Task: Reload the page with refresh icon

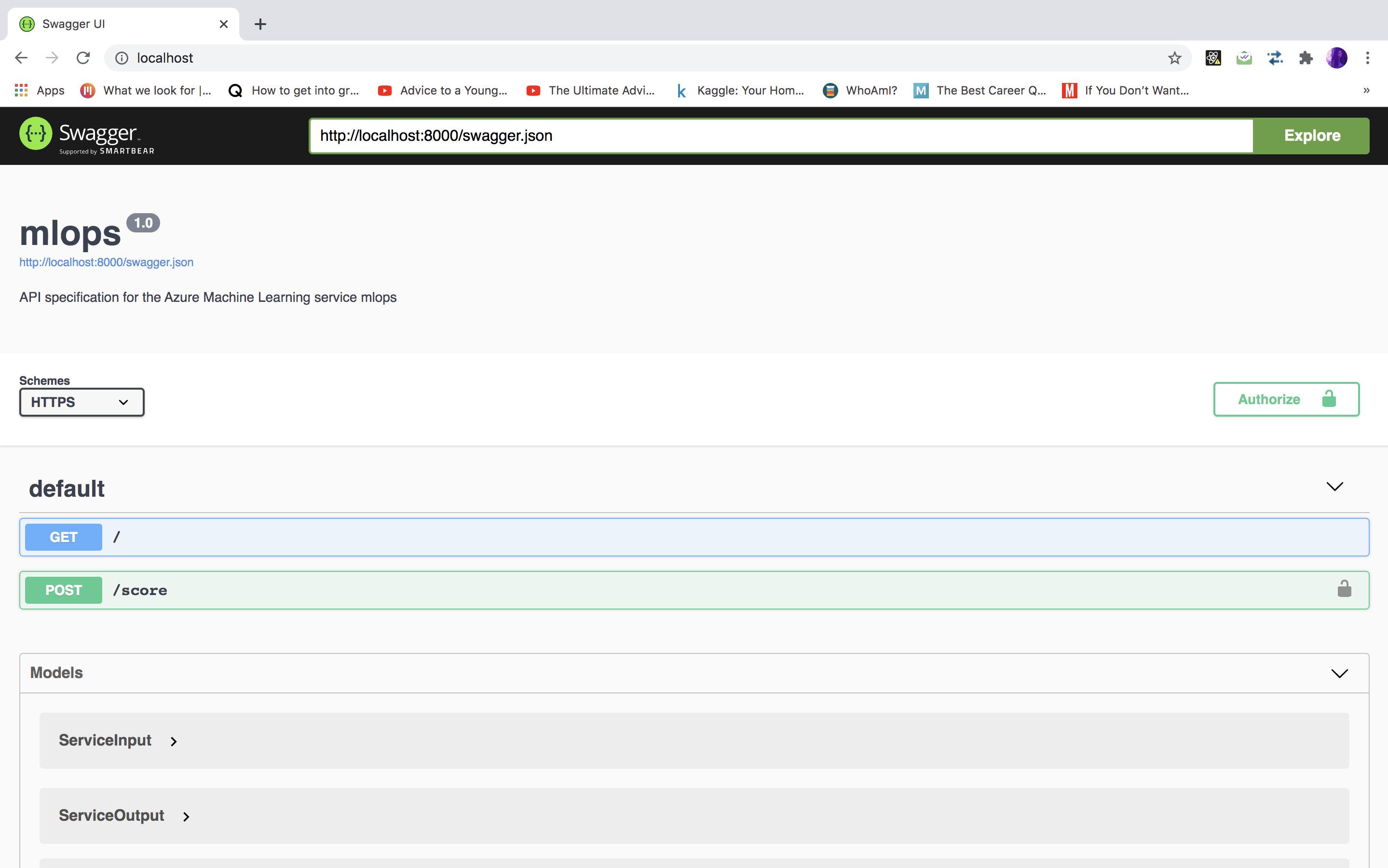Action: 83,58
